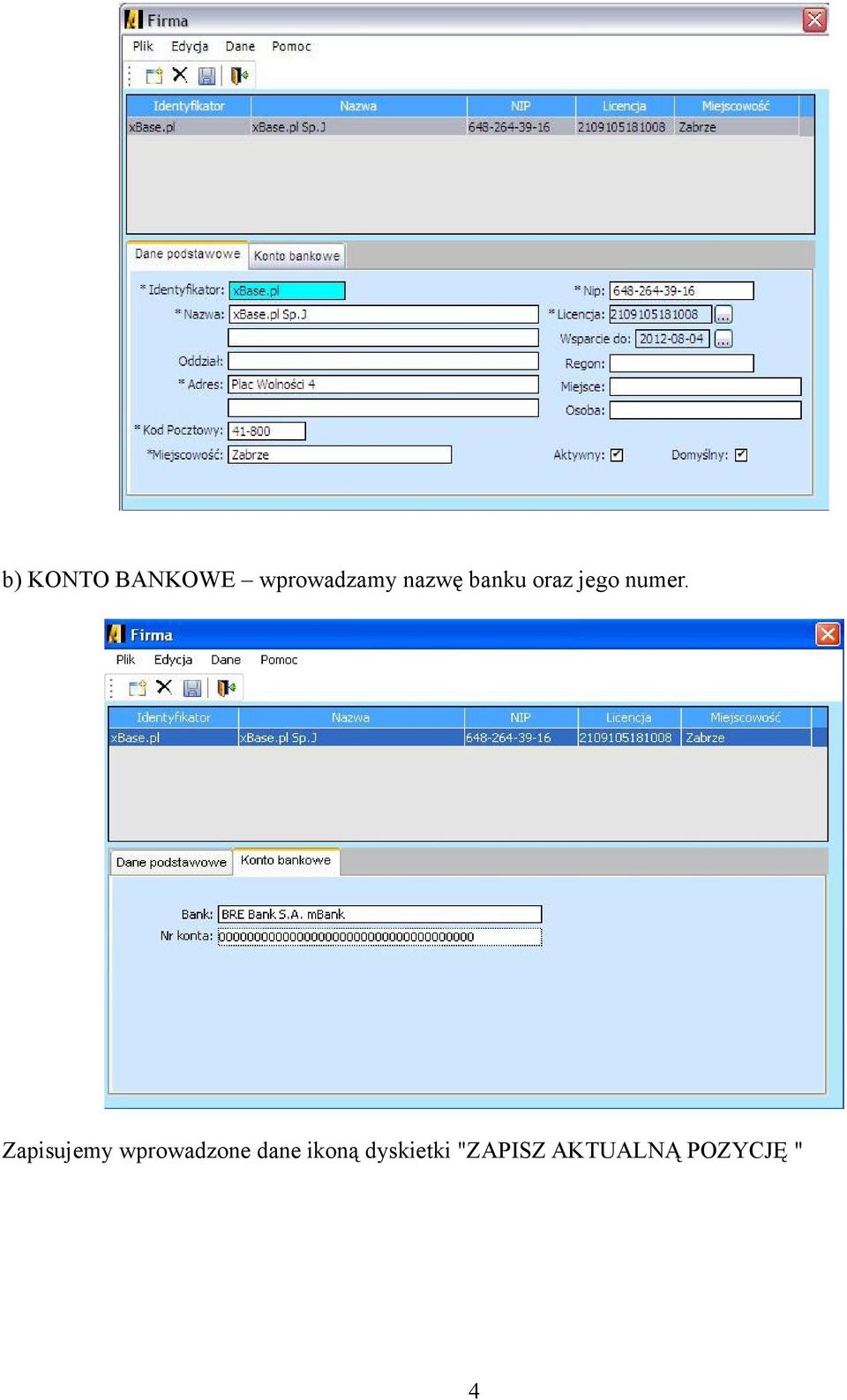The width and height of the screenshot is (847, 1400).
Task: Click the Wsparcie do field 2012-08-04
Action: (x=672, y=339)
